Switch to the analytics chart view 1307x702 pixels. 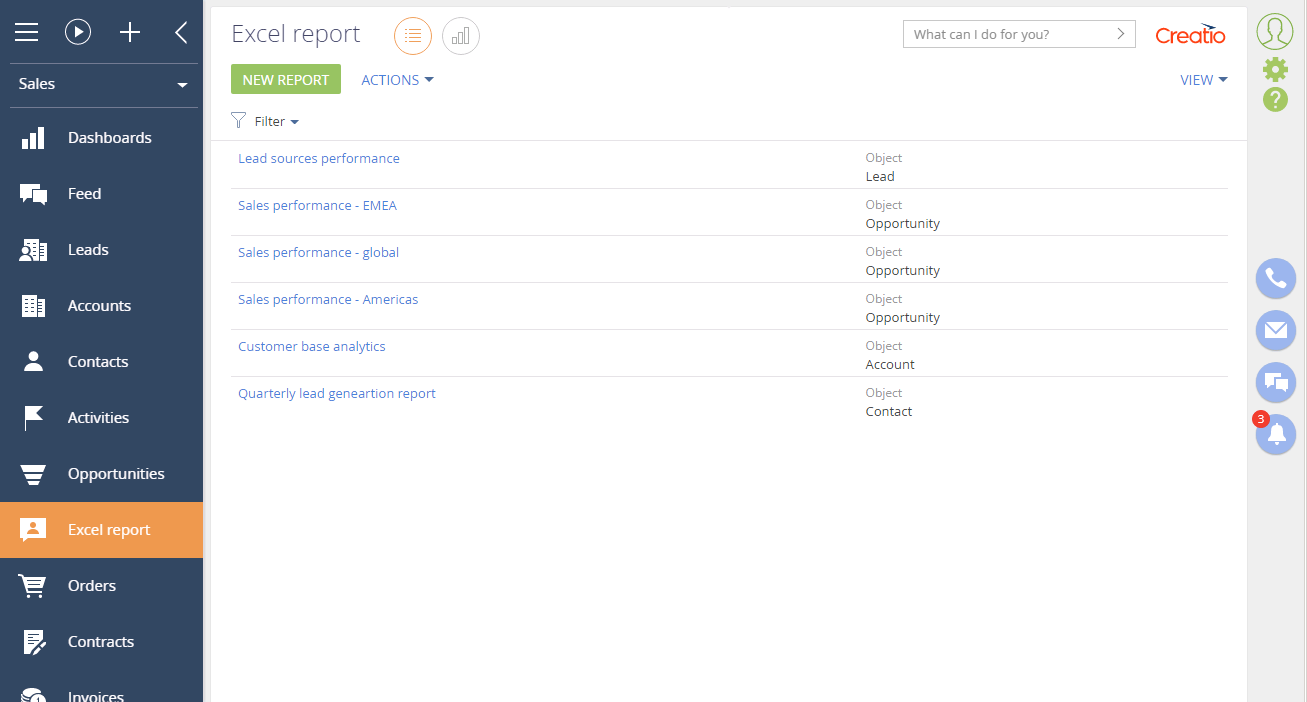pos(460,36)
